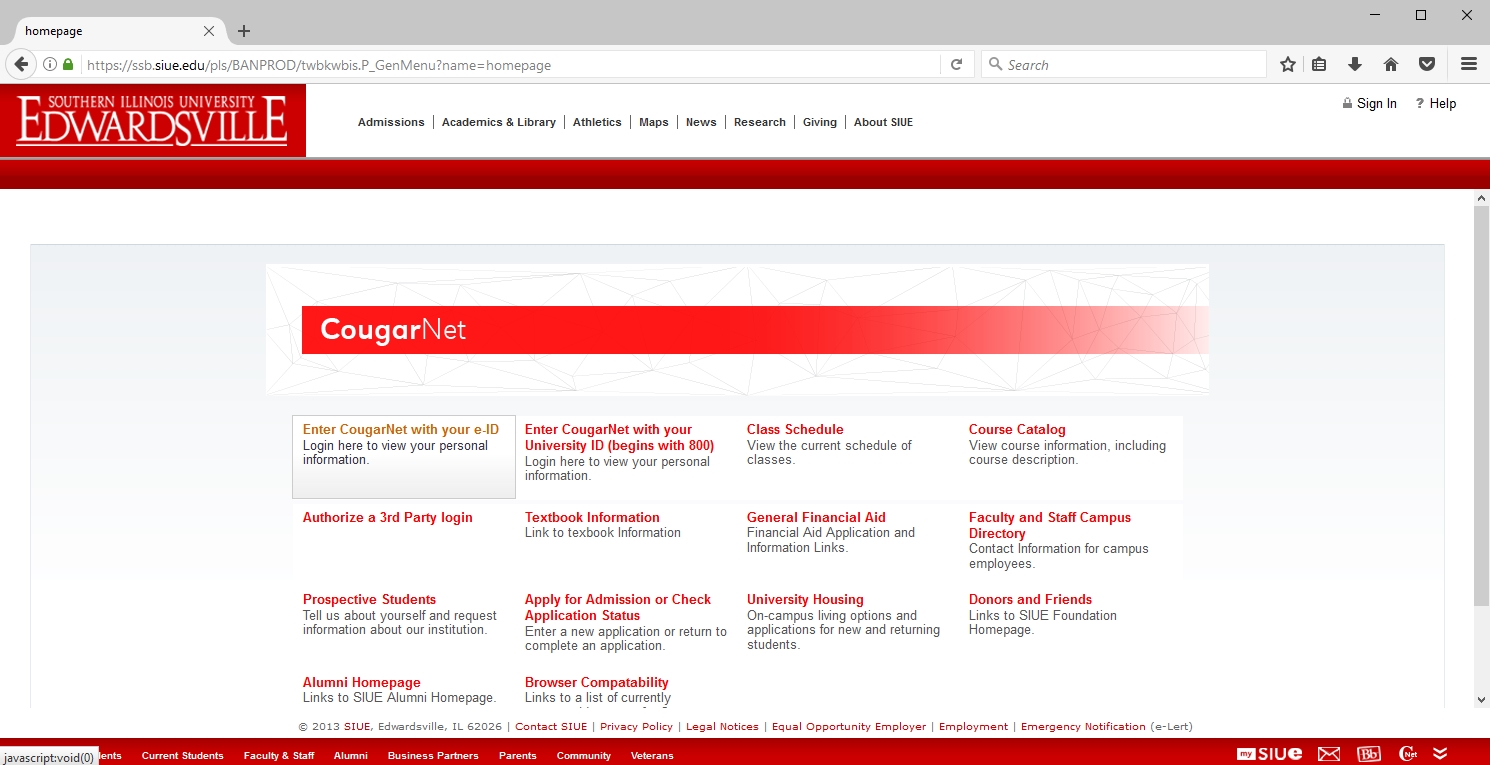Show bookmarks list icon in toolbar
This screenshot has height=765, width=1490.
(1319, 64)
